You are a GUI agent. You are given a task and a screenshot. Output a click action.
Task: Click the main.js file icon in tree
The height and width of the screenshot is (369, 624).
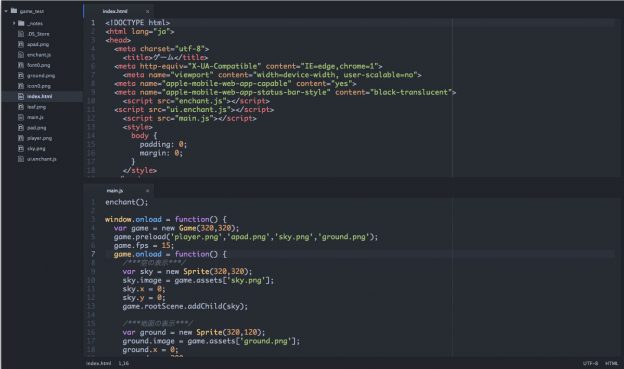[21, 117]
